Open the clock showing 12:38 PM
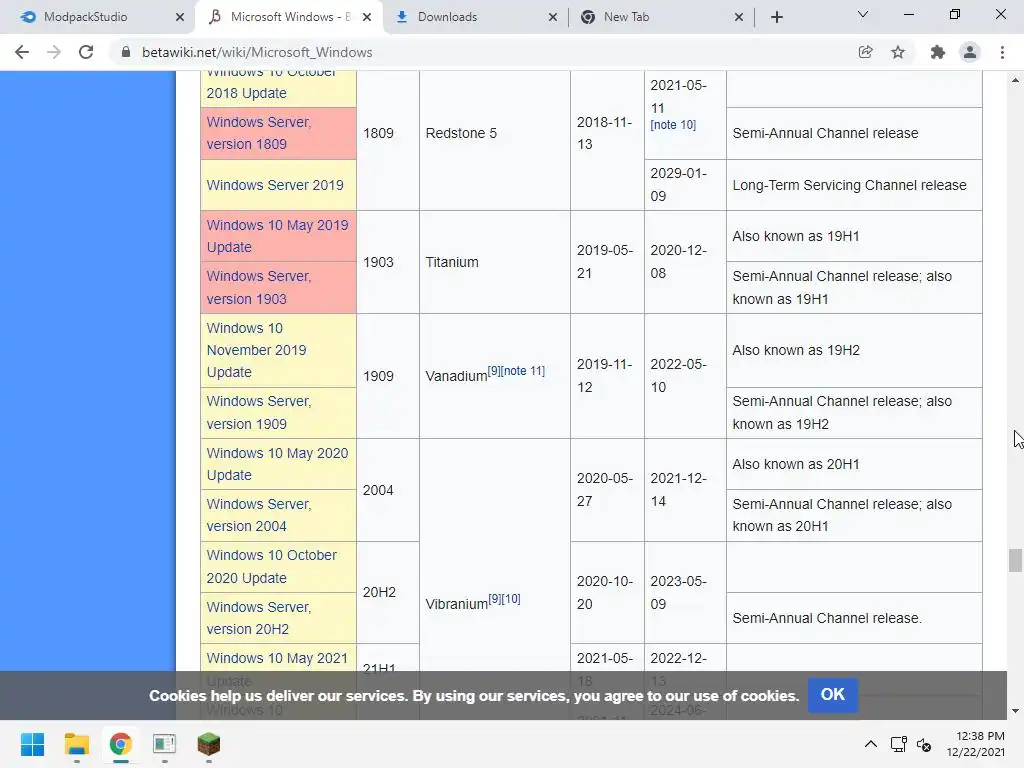This screenshot has height=768, width=1024. pos(976,744)
